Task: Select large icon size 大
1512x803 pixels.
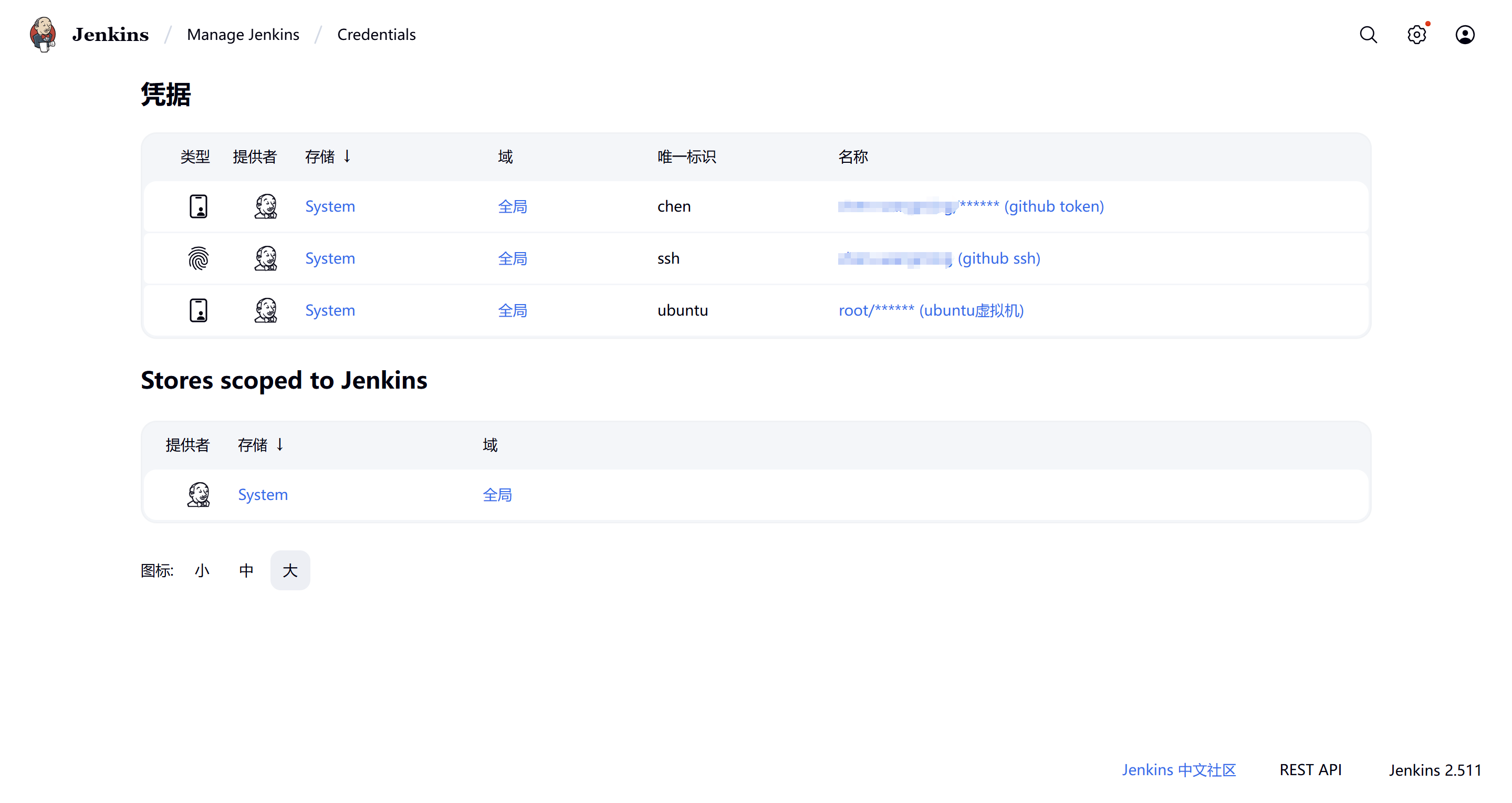Action: [290, 570]
